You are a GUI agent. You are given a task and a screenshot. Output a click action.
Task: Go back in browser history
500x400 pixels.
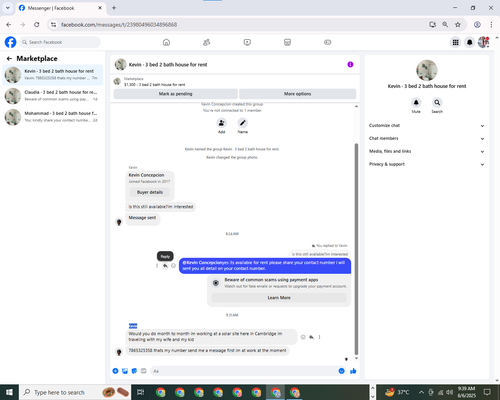click(9, 24)
